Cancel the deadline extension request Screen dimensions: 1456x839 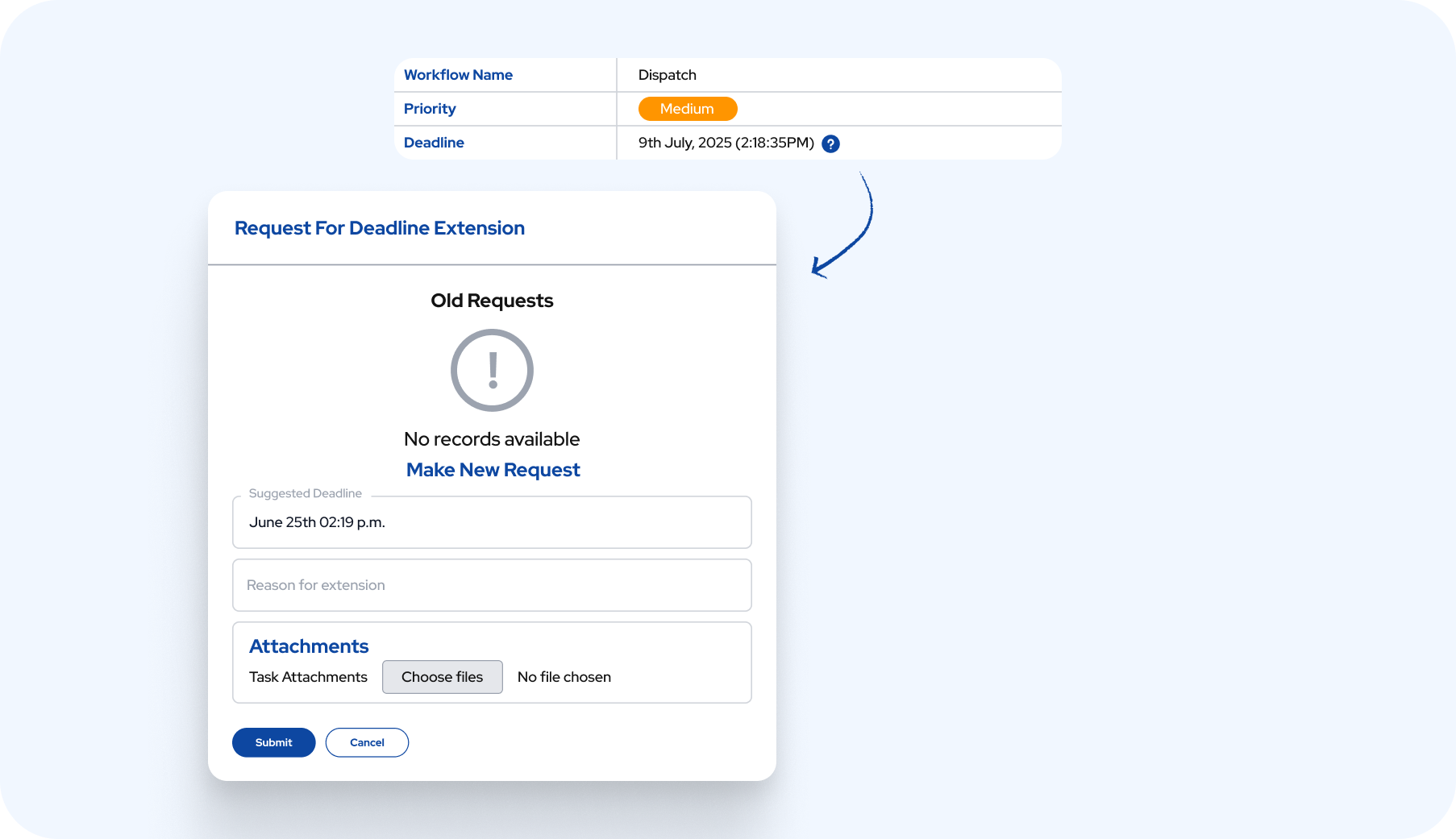click(367, 742)
